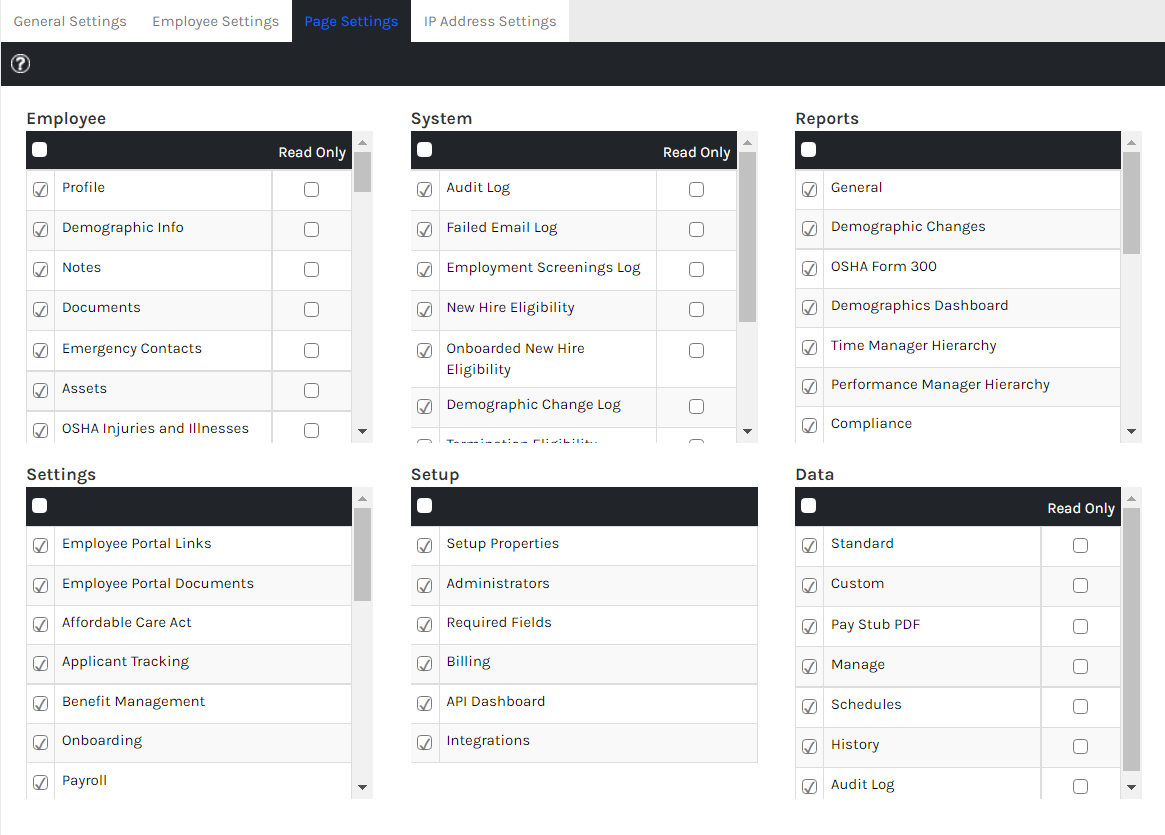Enable Read Only for Profile

point(311,189)
